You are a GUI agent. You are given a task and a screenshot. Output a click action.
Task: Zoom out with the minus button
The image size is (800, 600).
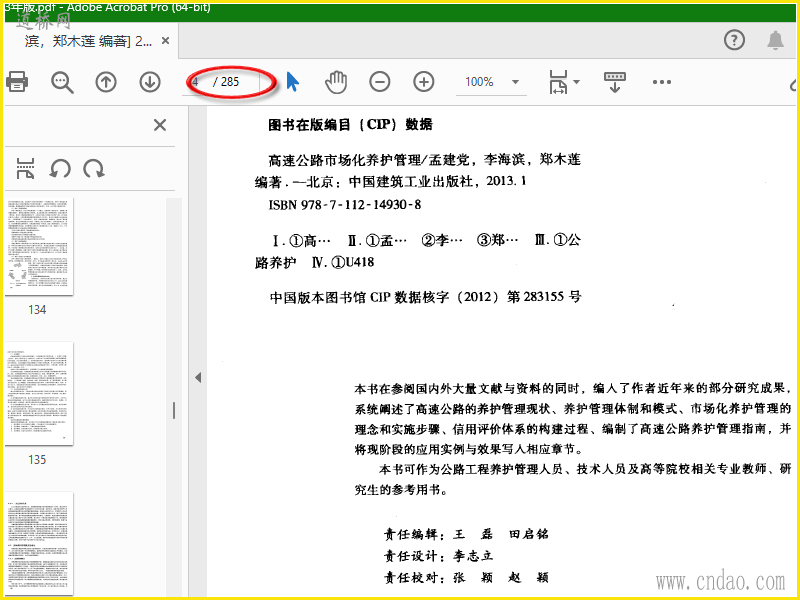pyautogui.click(x=380, y=82)
